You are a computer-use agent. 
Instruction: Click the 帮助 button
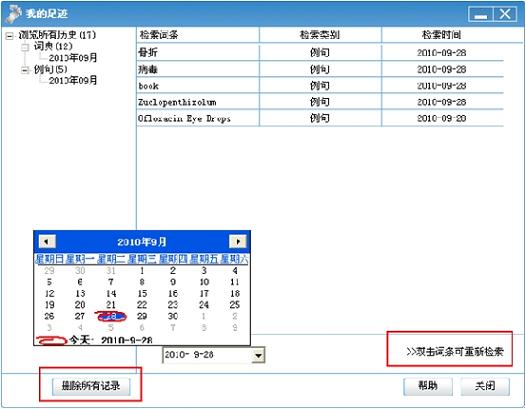[428, 386]
